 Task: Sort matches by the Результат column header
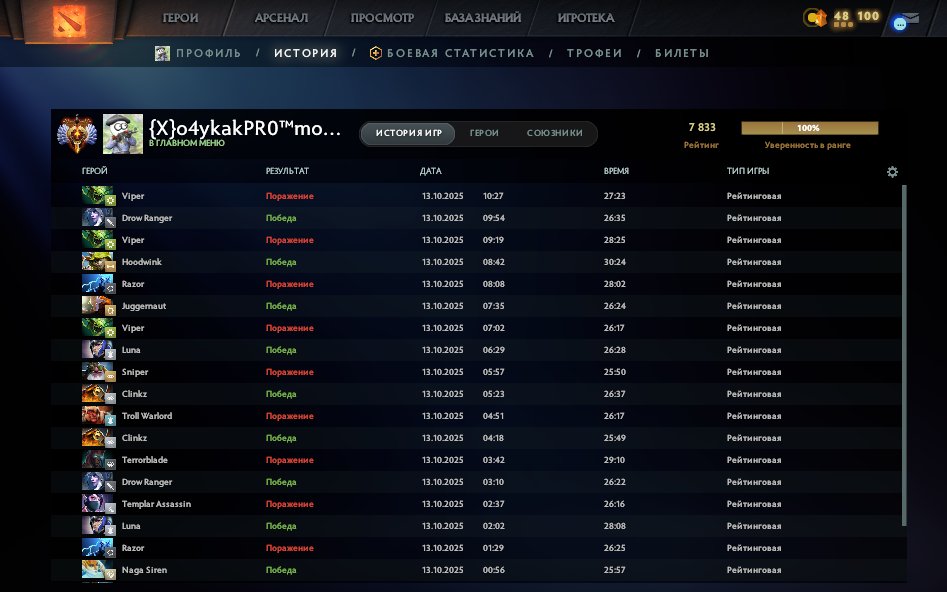(x=287, y=172)
